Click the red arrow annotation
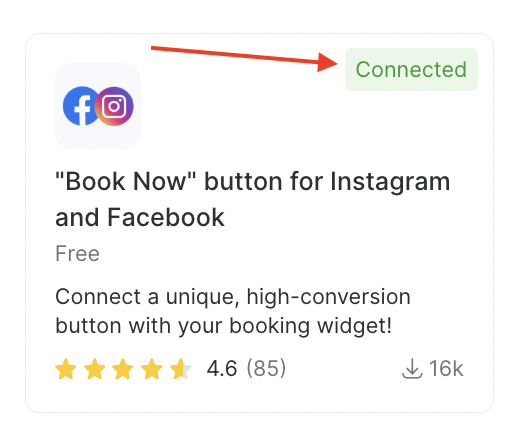 (244, 59)
